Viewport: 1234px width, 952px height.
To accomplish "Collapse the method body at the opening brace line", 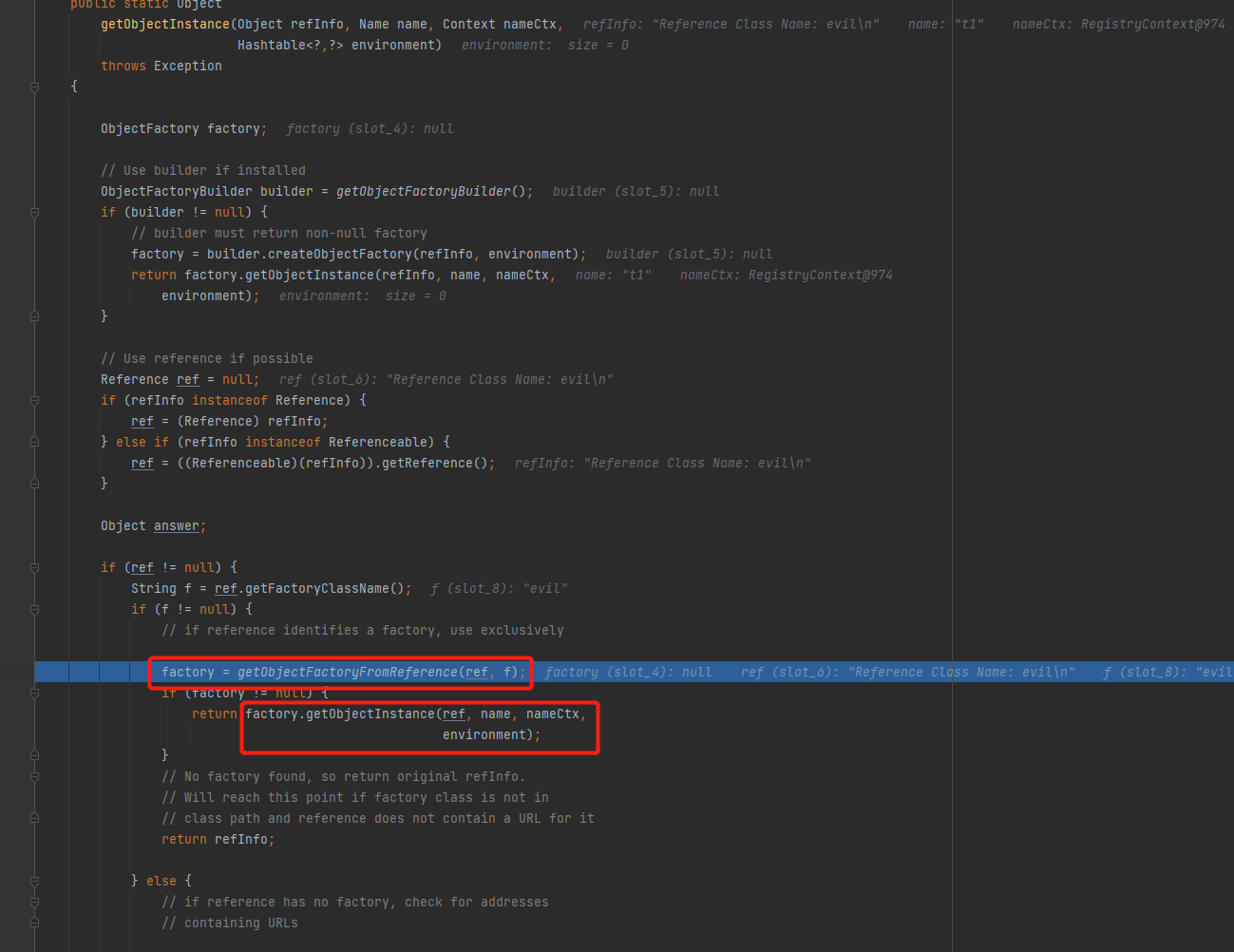I will point(35,86).
